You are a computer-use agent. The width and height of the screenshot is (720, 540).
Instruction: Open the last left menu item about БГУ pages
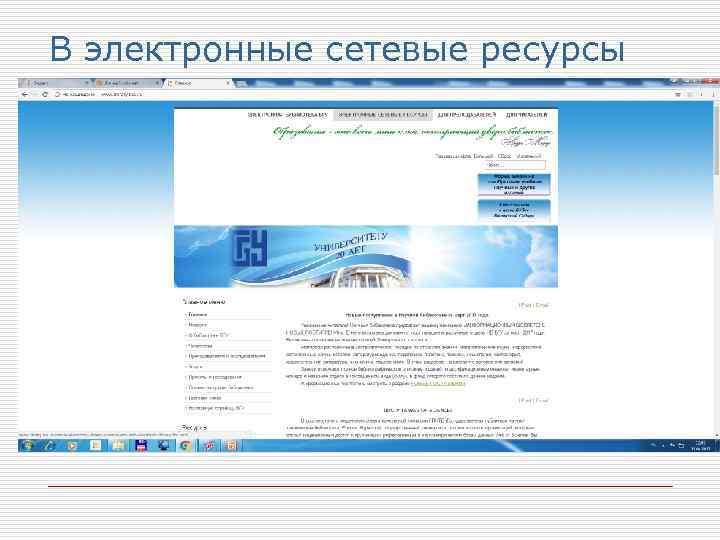[216, 408]
